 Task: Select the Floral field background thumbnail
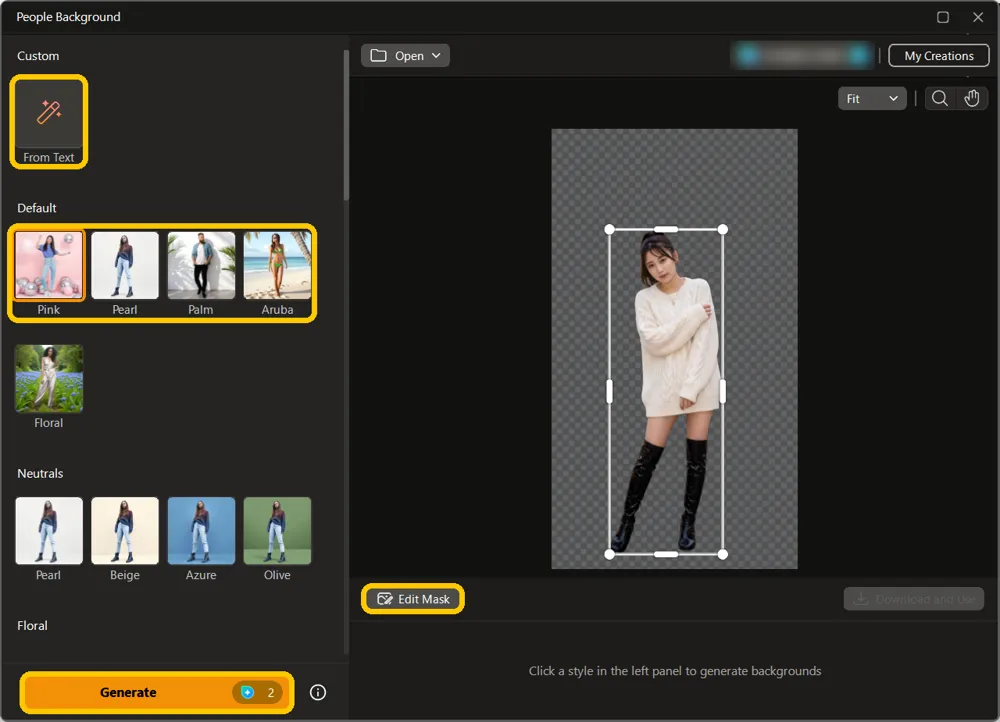coord(49,378)
